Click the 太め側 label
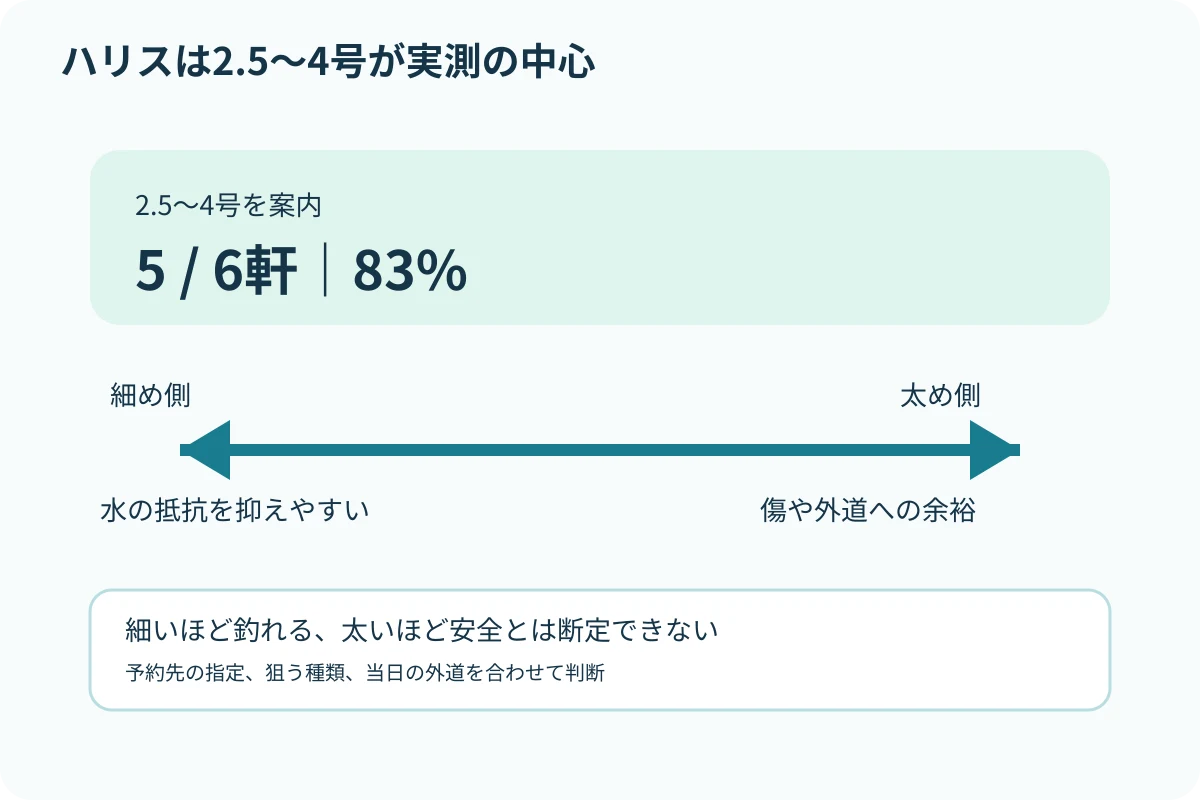This screenshot has width=1200, height=800. [940, 395]
